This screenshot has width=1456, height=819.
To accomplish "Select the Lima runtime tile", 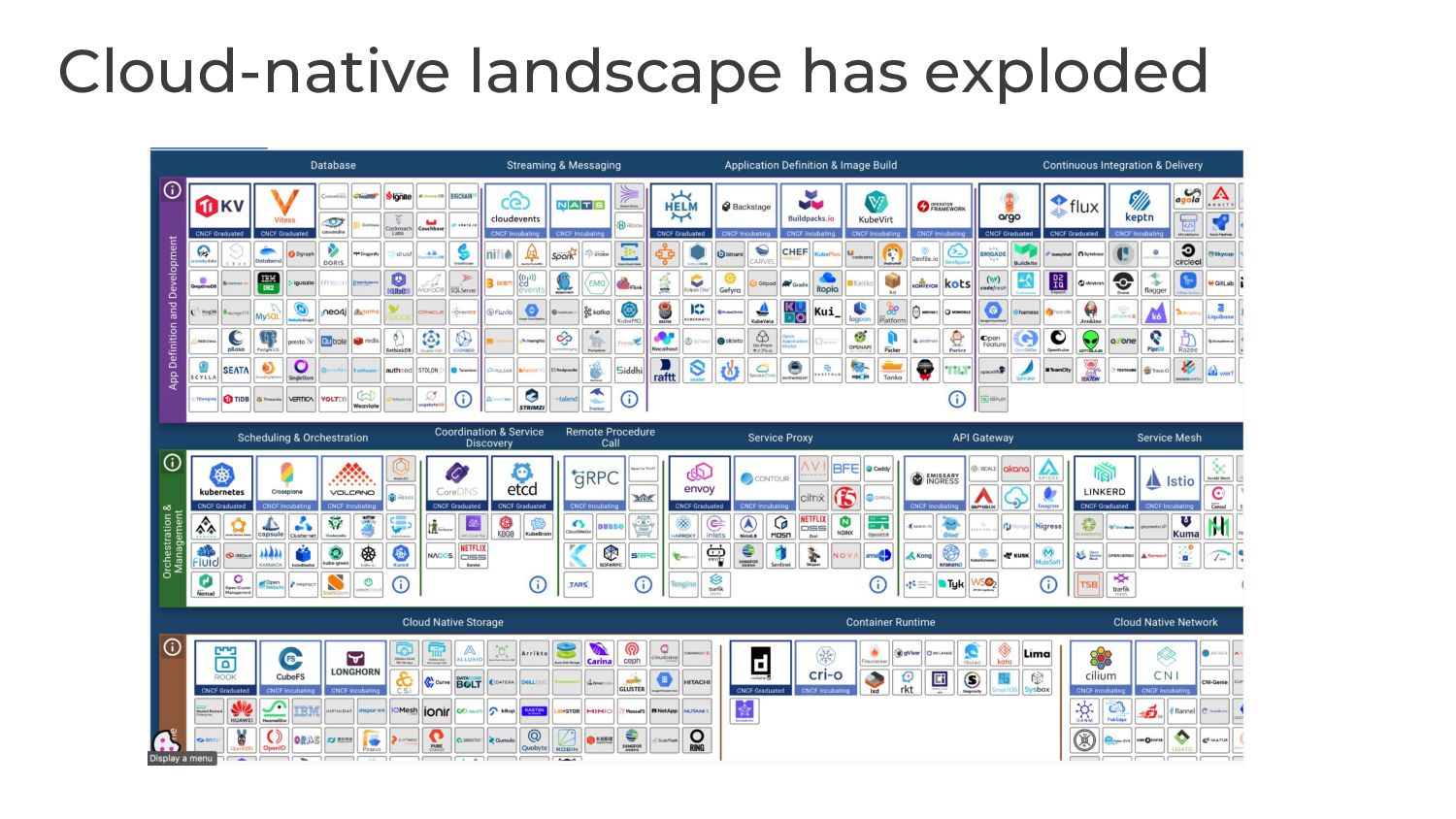I will pyautogui.click(x=1037, y=654).
